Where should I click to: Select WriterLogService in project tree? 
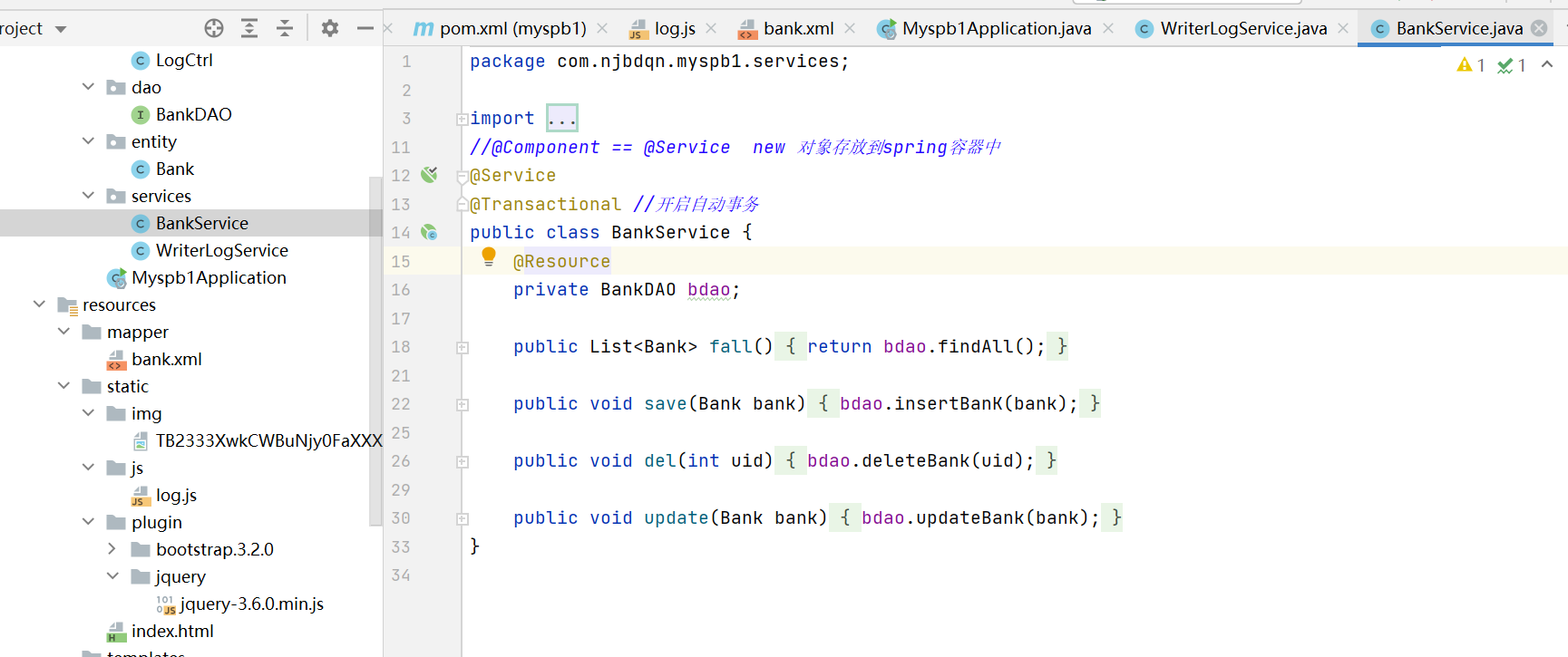(x=221, y=250)
